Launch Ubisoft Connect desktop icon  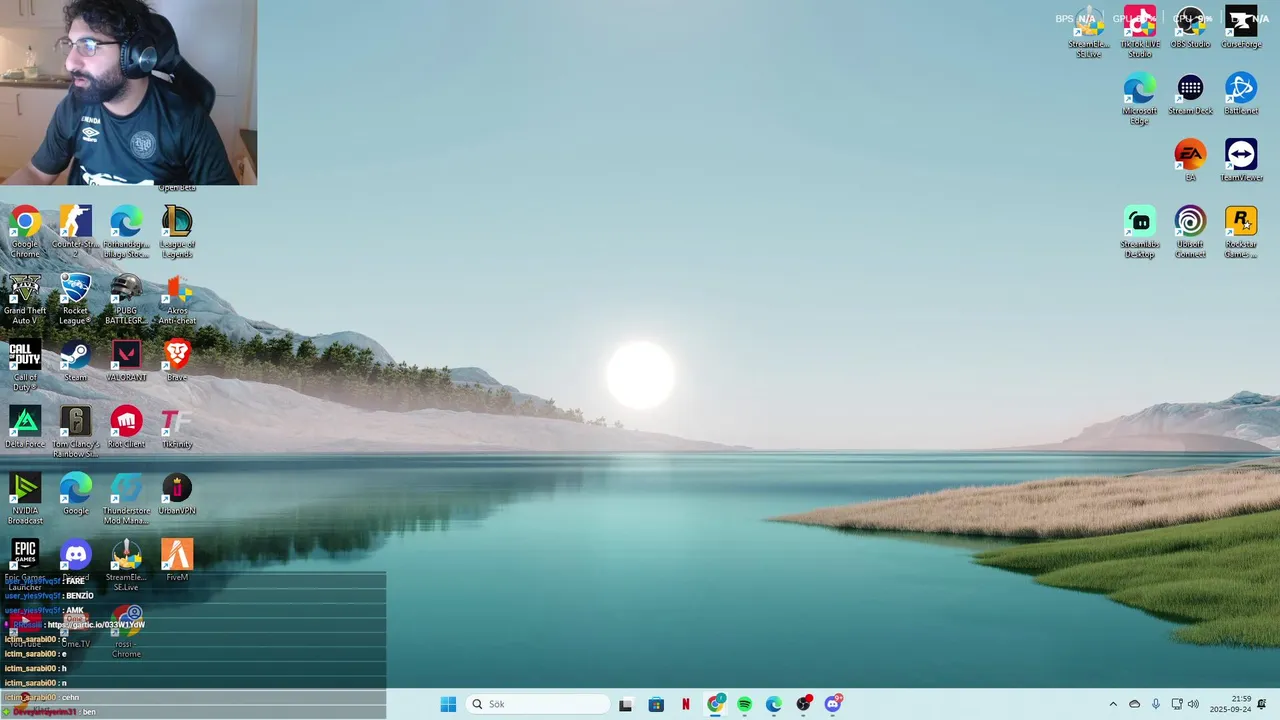[1190, 232]
